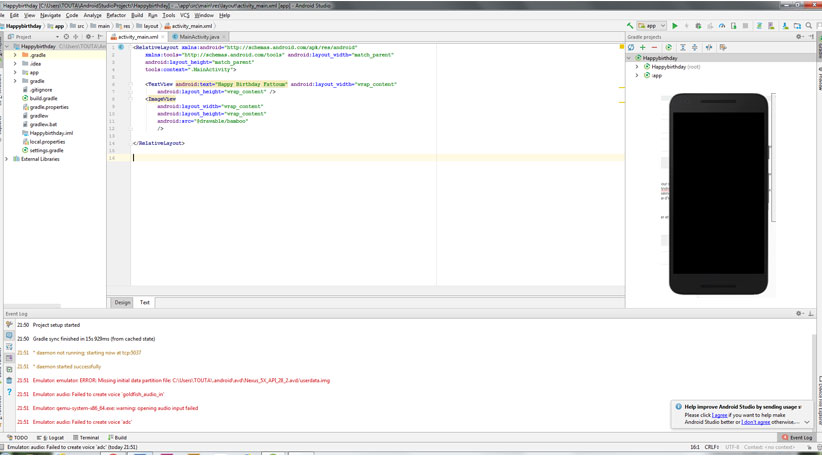Open the VCS menu
This screenshot has width=822, height=469.
pos(185,15)
